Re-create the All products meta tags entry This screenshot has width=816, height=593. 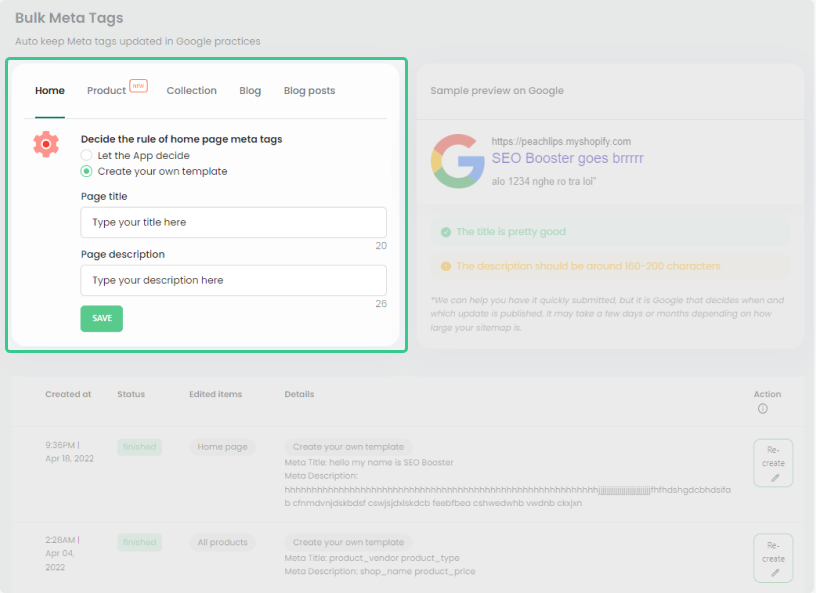(773, 558)
